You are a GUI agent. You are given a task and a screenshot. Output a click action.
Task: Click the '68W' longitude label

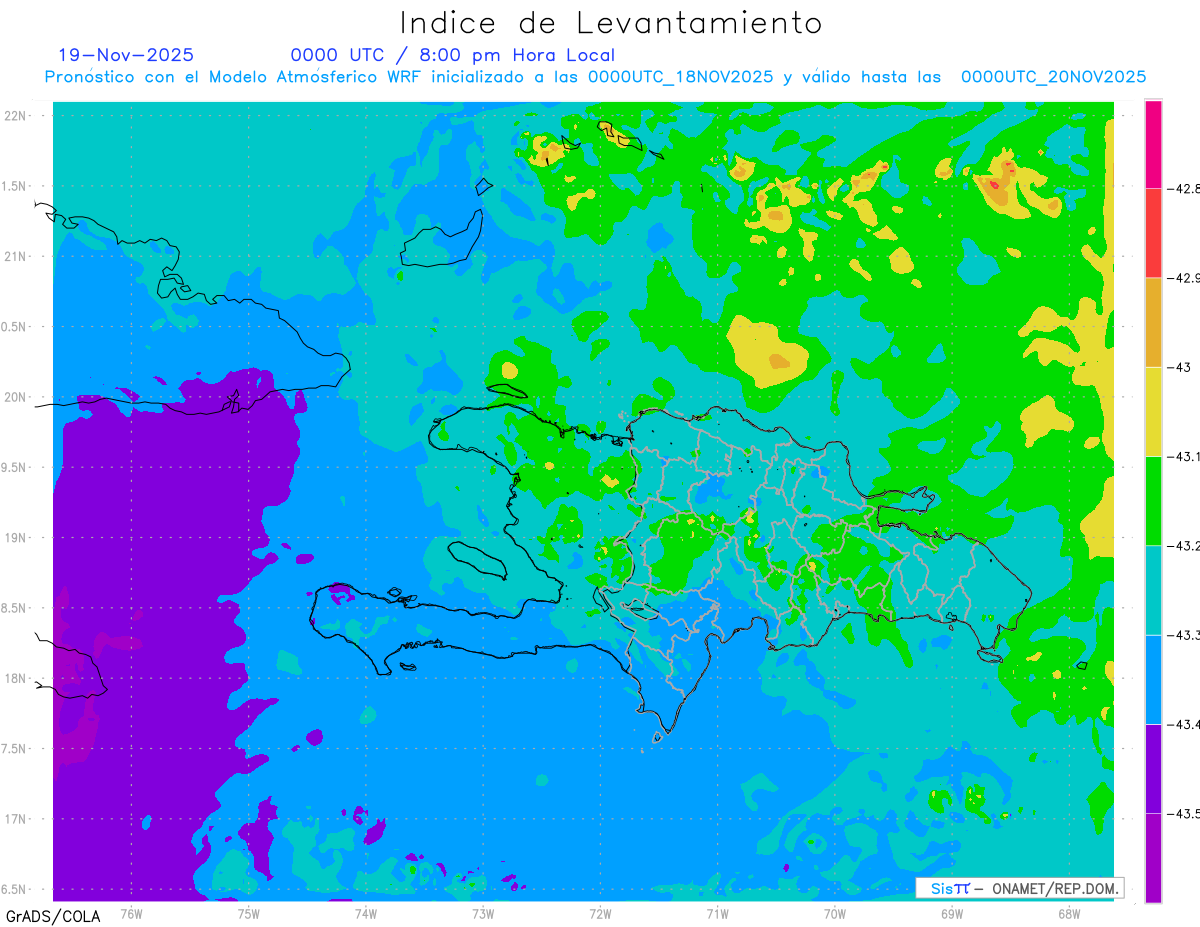tap(1069, 913)
